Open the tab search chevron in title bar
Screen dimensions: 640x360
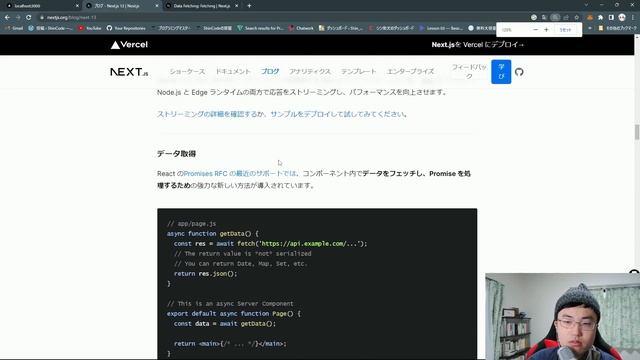pos(586,5)
